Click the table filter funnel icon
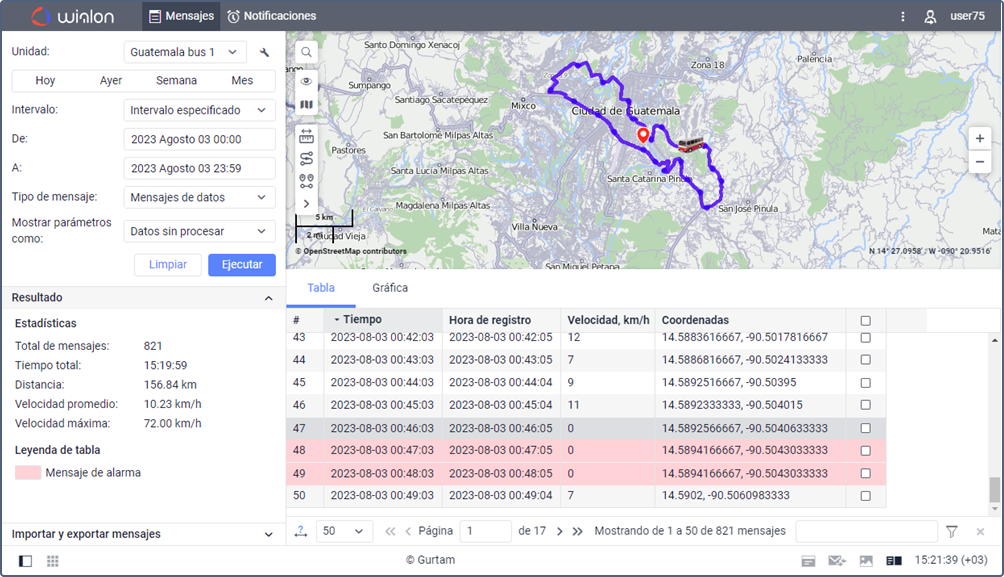 (952, 532)
